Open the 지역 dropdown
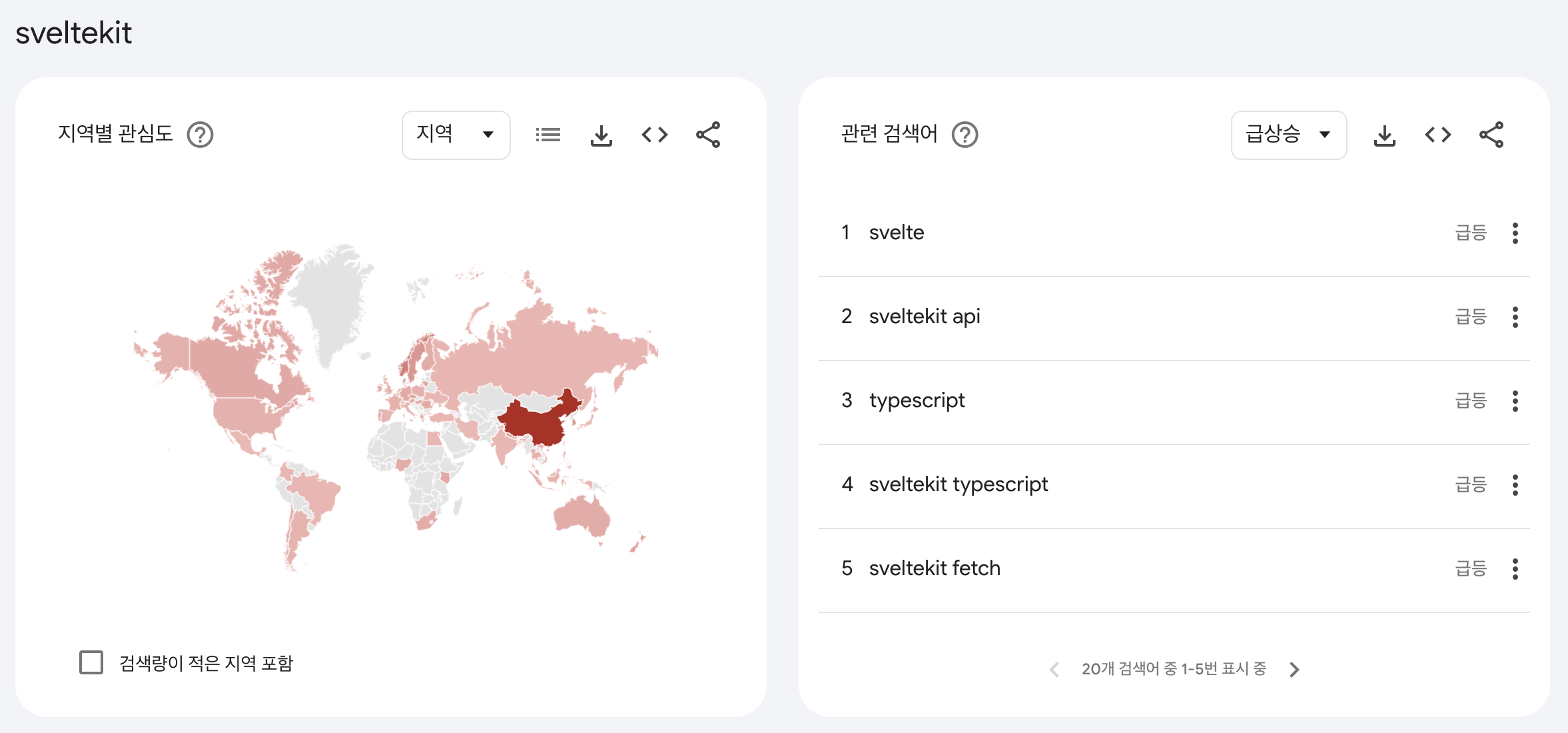Screen dimensions: 1568x733 coord(456,135)
